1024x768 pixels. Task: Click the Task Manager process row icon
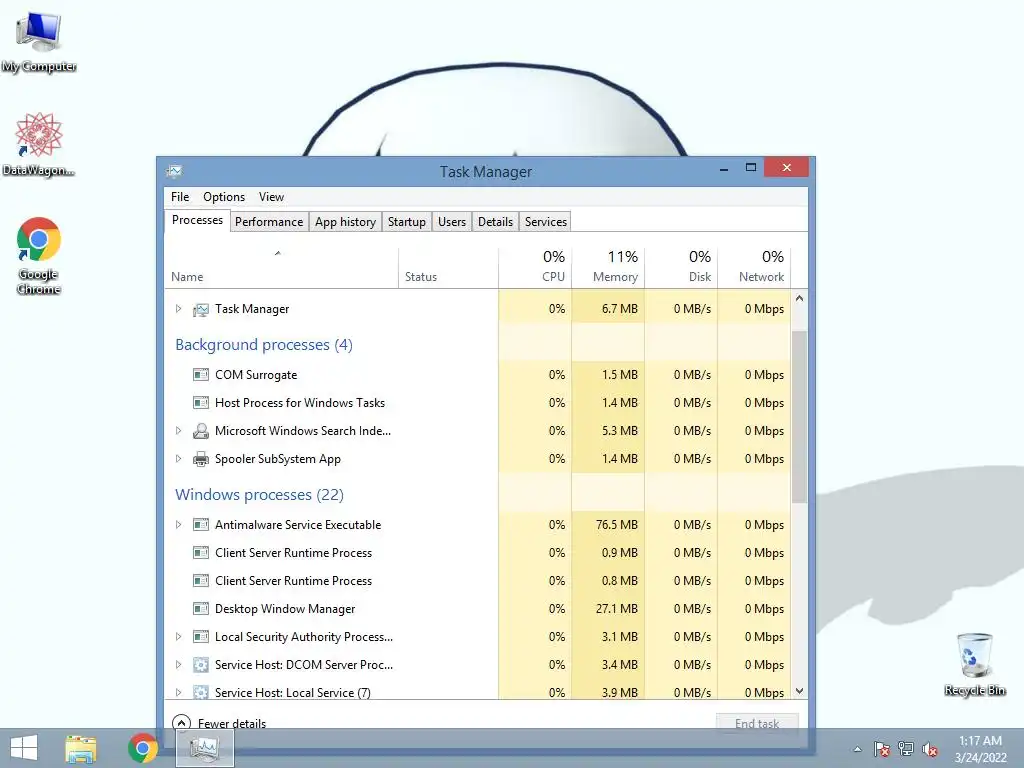click(x=200, y=309)
